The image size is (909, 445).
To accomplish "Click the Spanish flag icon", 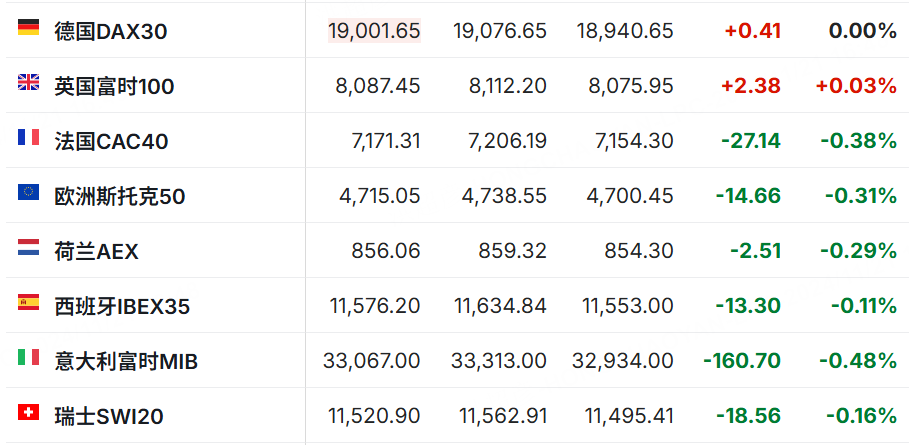I will [x=28, y=302].
